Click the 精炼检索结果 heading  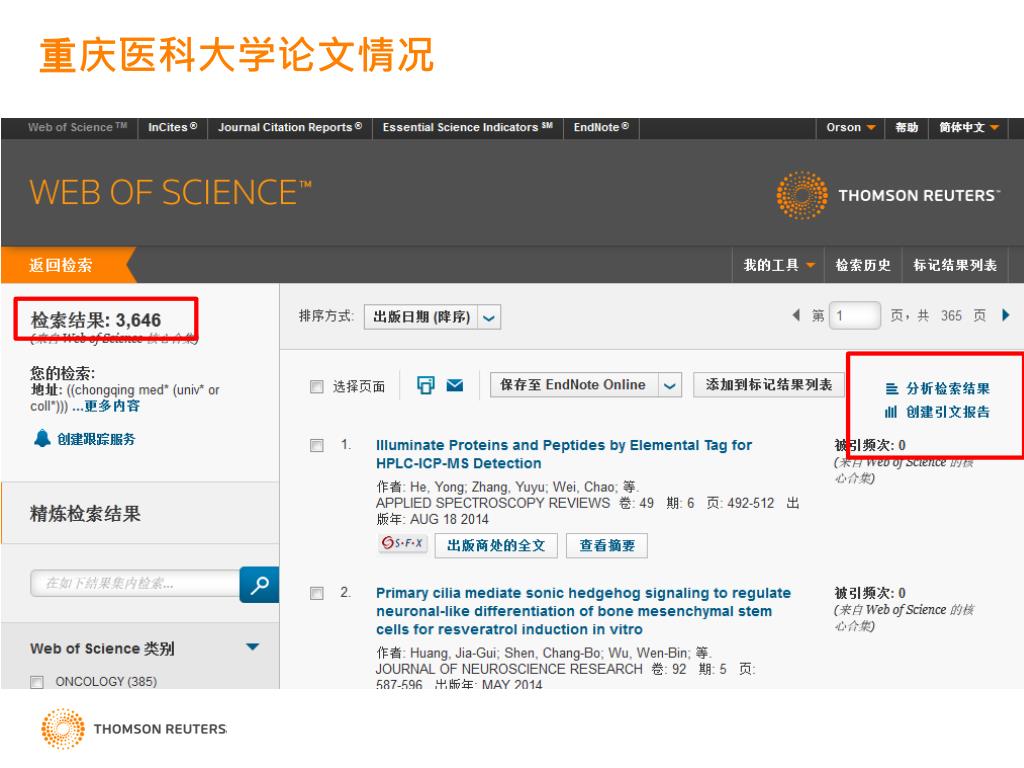[86, 513]
